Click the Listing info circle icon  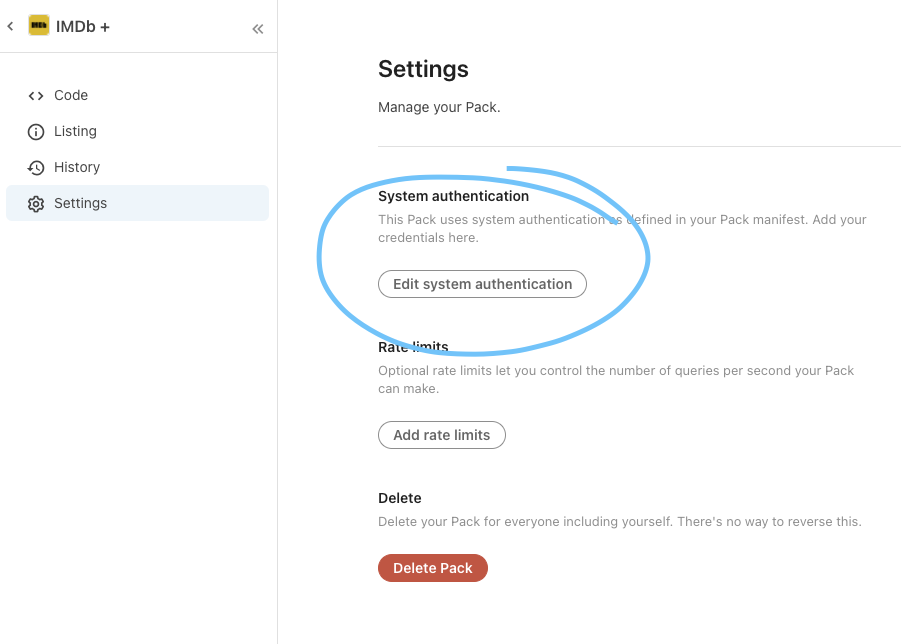(36, 132)
